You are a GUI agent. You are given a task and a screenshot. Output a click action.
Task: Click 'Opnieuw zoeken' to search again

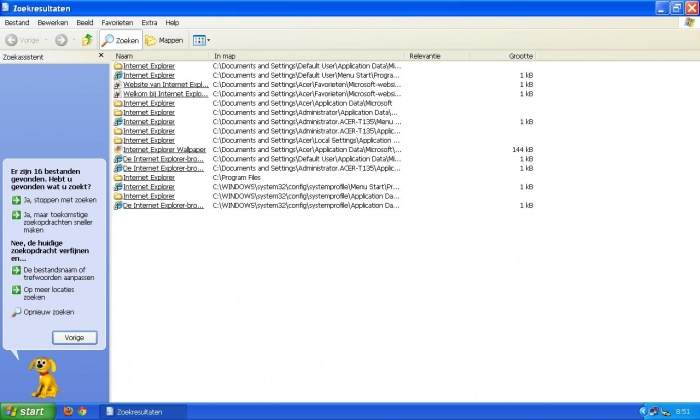coord(43,312)
